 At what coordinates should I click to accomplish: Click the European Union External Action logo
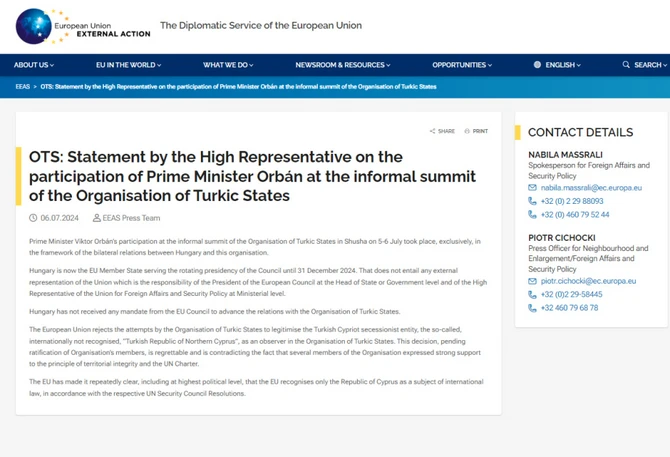click(x=83, y=26)
